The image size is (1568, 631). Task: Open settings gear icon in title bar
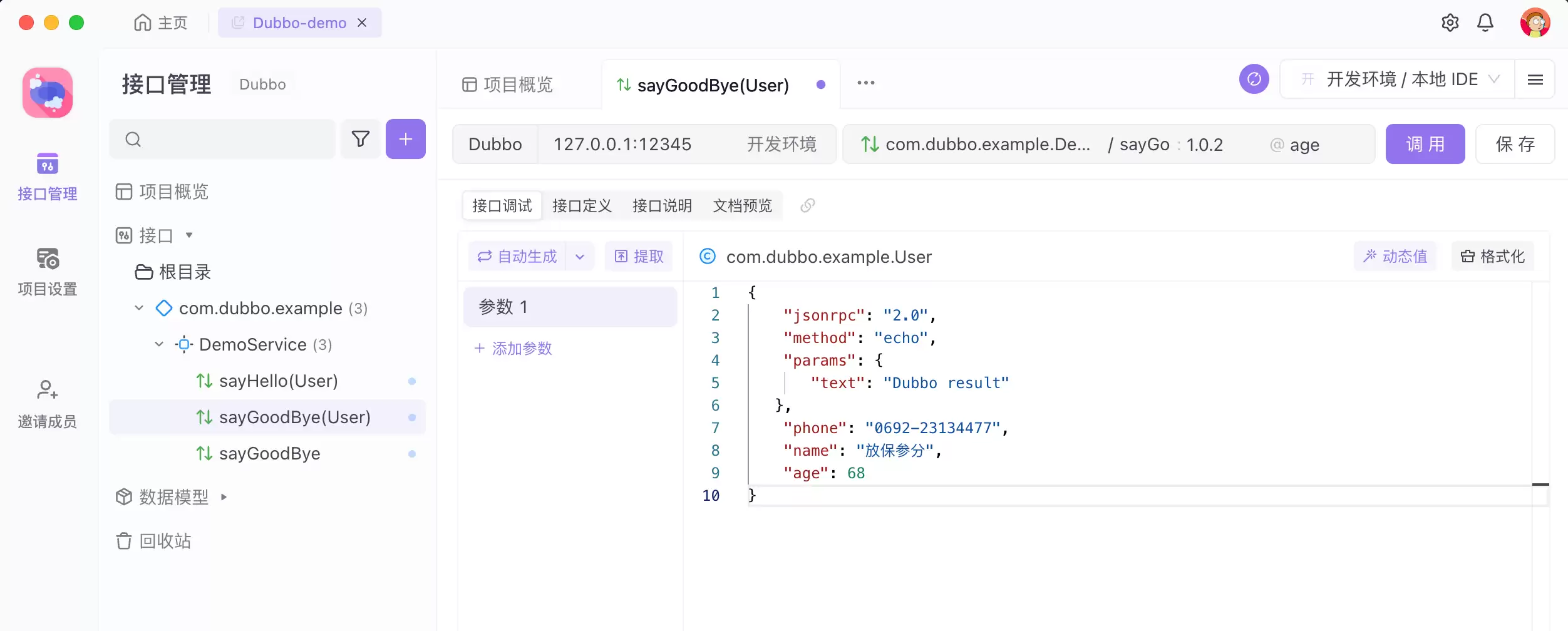click(x=1450, y=23)
